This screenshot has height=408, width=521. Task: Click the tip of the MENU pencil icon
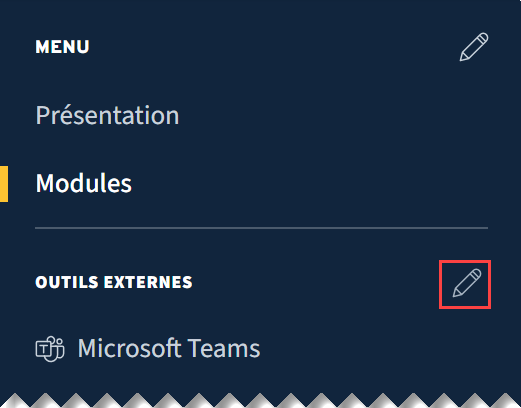pyautogui.click(x=463, y=58)
